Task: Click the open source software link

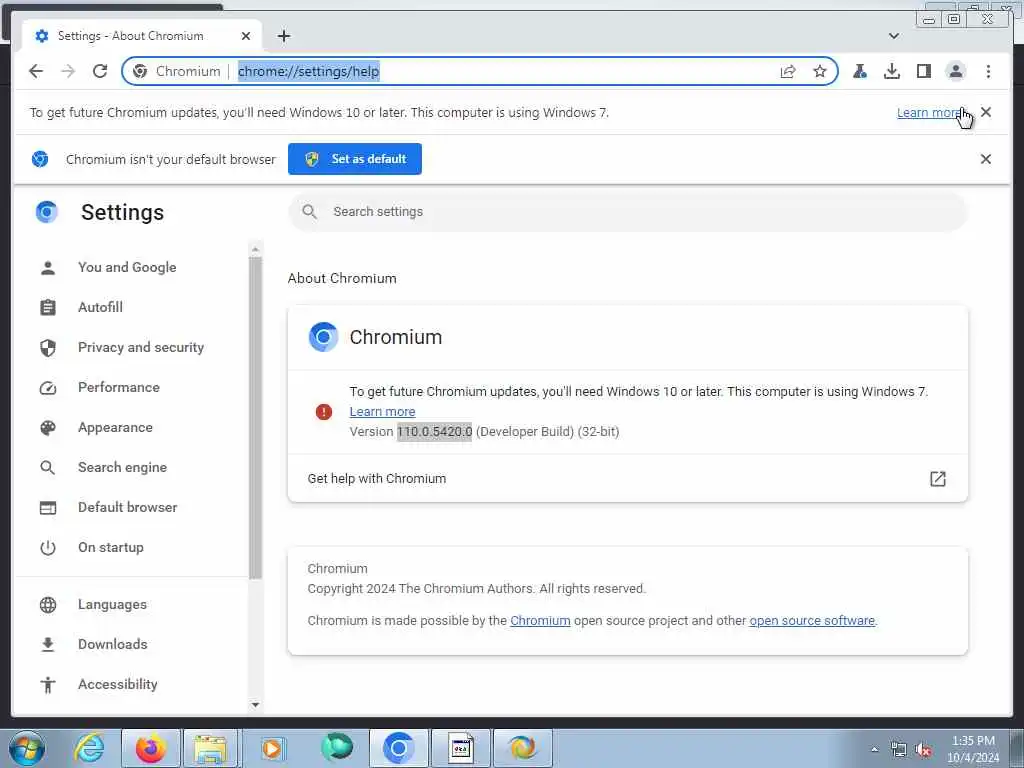Action: (812, 620)
